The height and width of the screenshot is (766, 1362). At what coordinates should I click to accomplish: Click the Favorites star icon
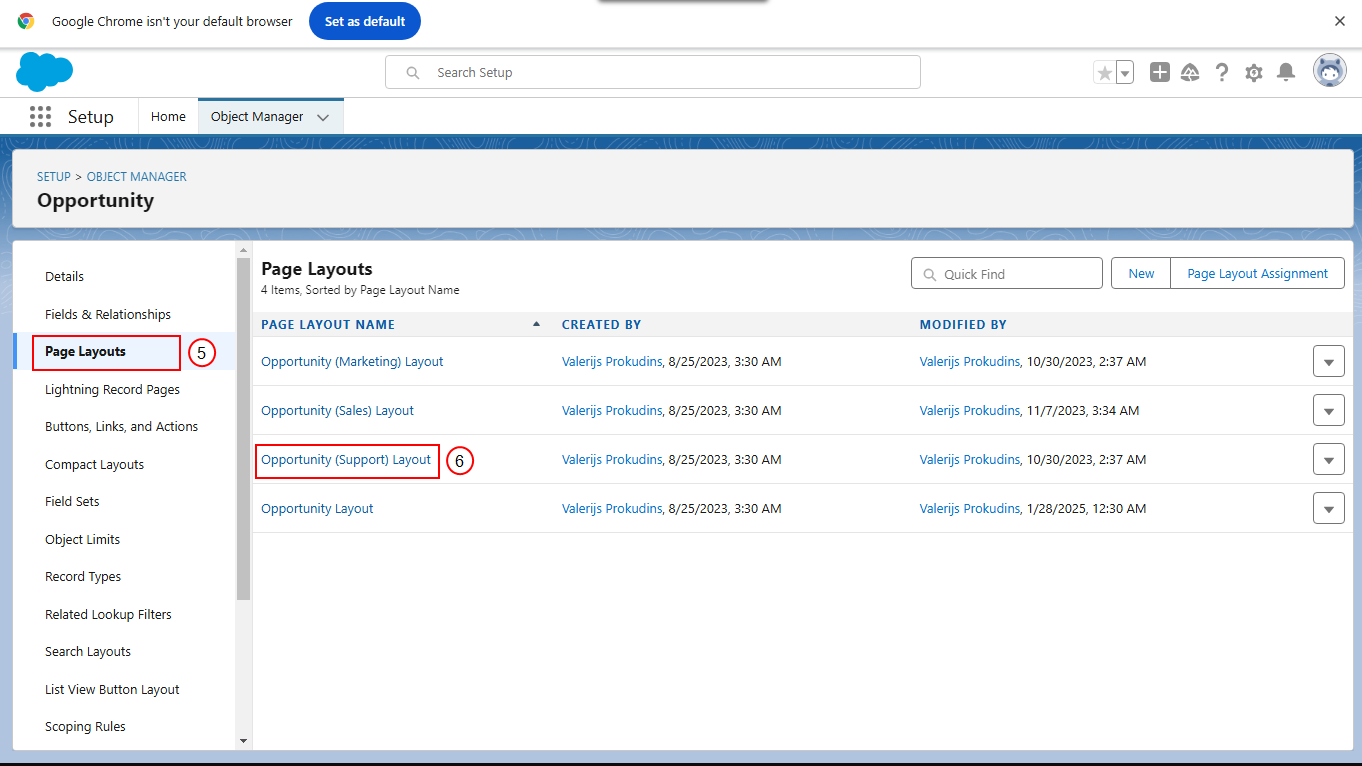[x=1104, y=72]
